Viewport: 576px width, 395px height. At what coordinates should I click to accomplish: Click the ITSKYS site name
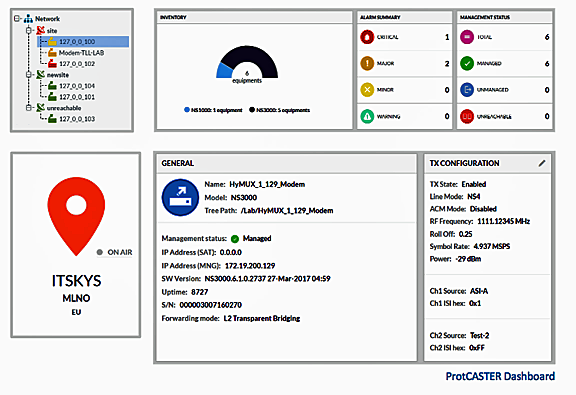pyautogui.click(x=76, y=281)
